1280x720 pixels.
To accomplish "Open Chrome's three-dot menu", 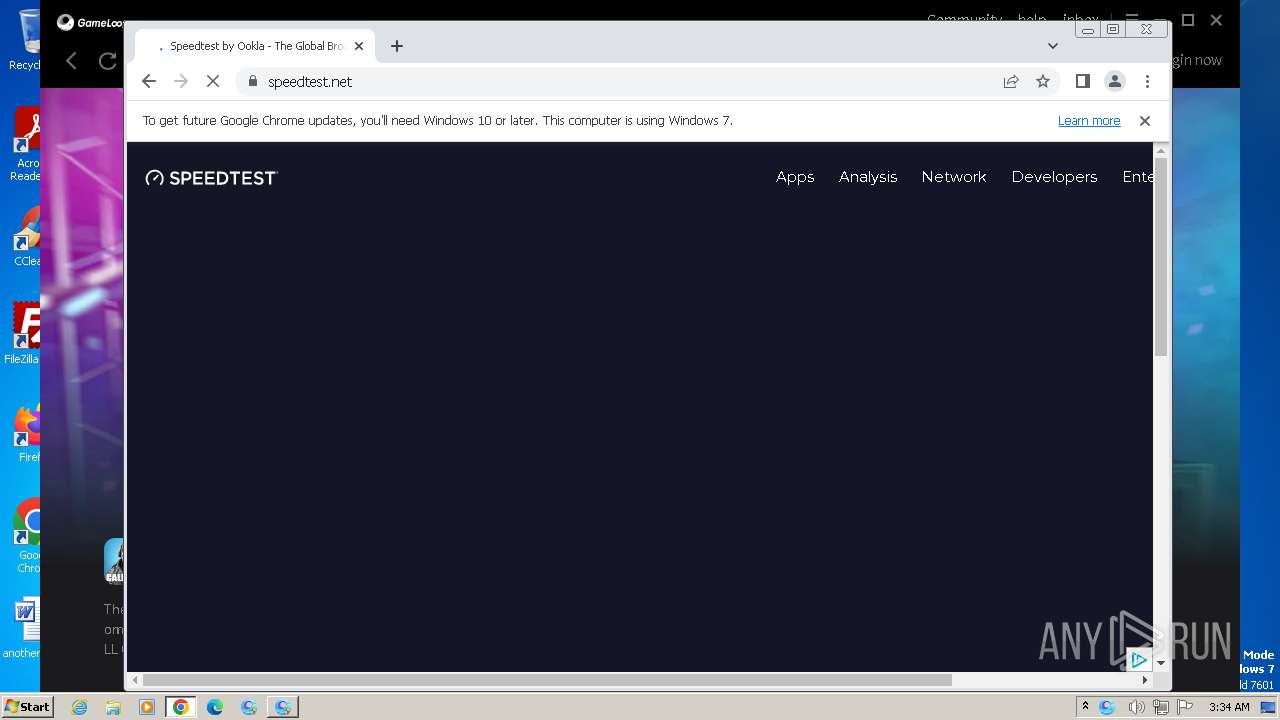I will [1147, 81].
